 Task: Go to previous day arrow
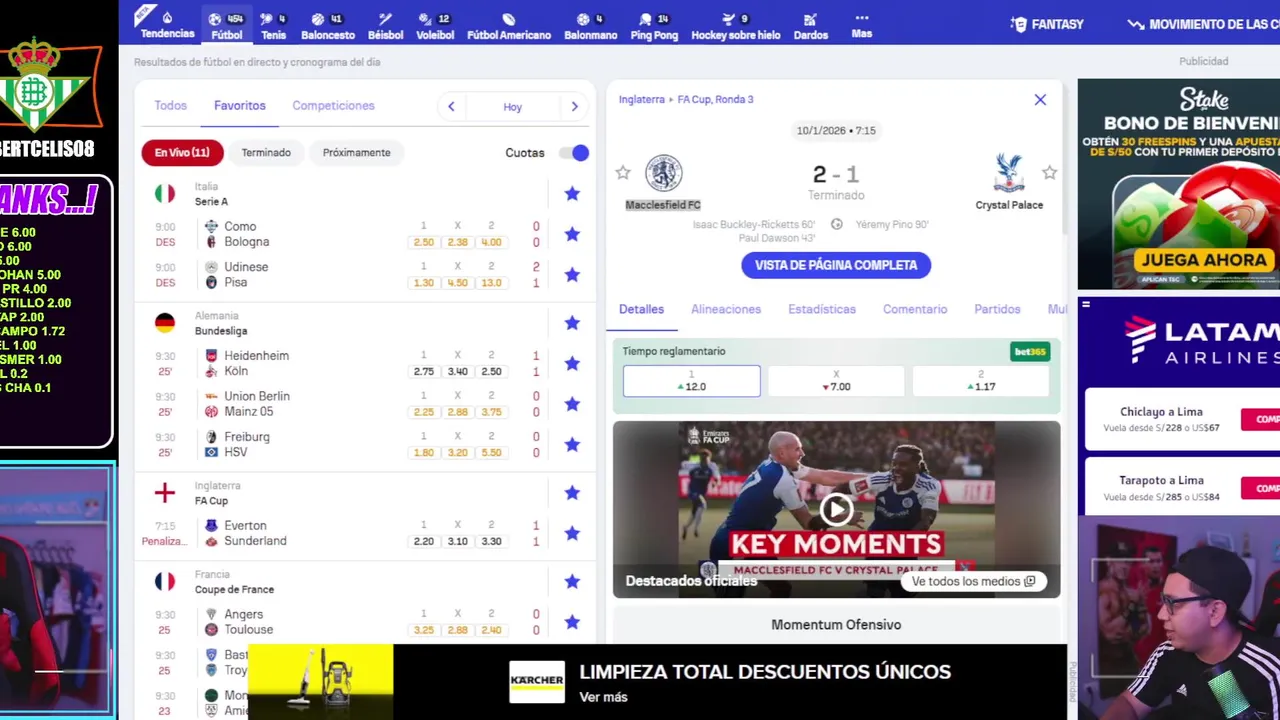point(451,107)
